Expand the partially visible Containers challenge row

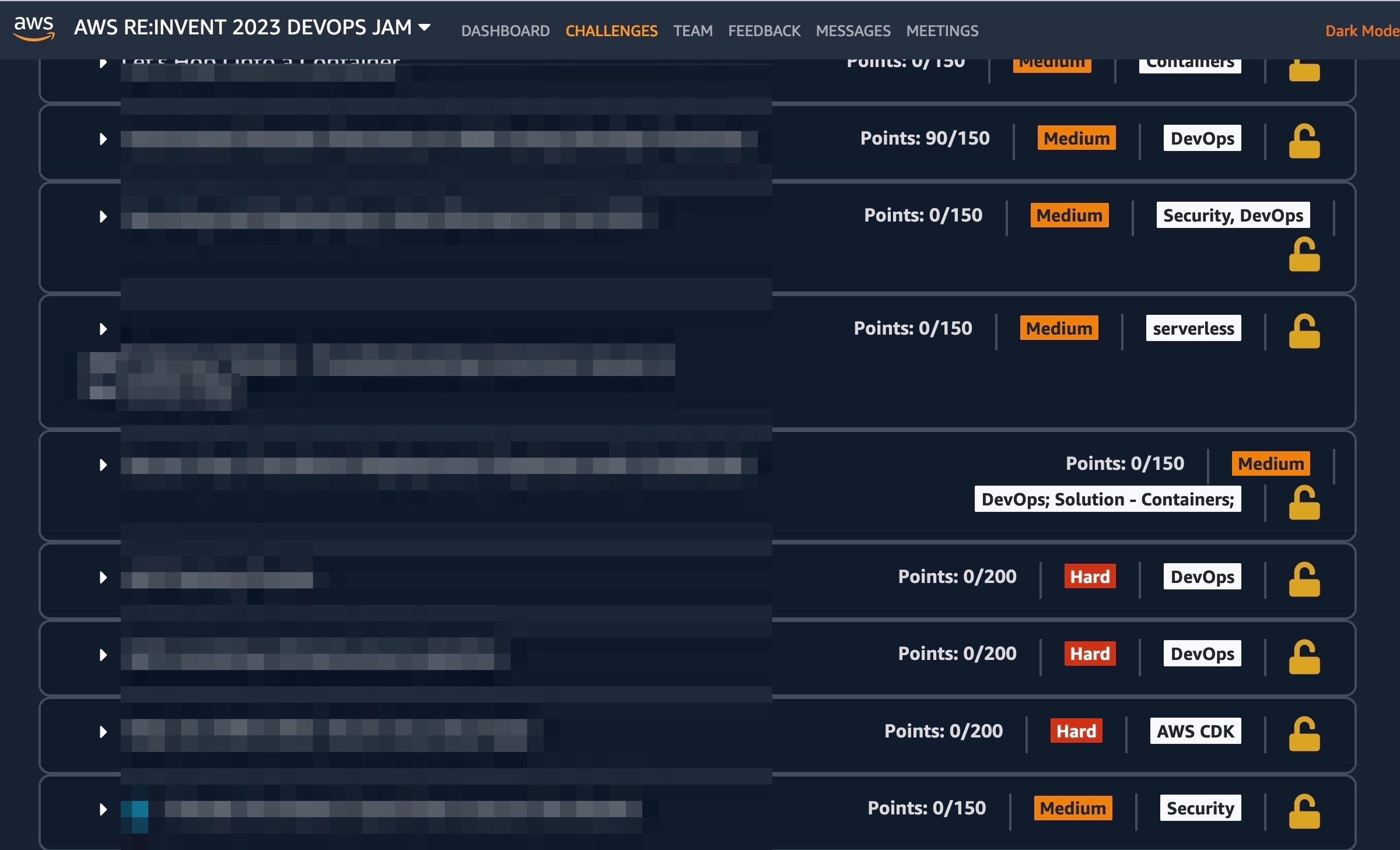(103, 62)
